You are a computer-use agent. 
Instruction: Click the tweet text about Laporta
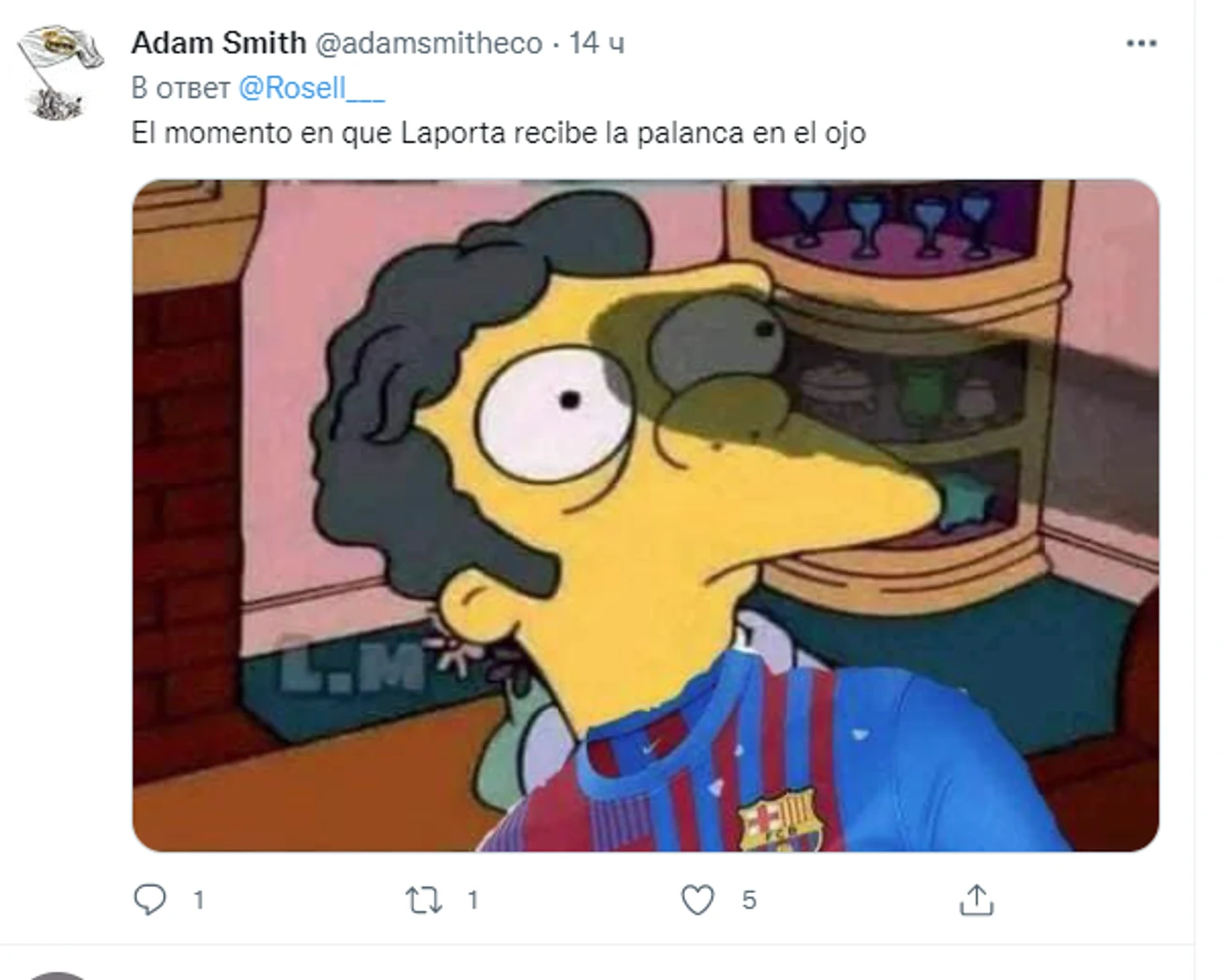(499, 133)
